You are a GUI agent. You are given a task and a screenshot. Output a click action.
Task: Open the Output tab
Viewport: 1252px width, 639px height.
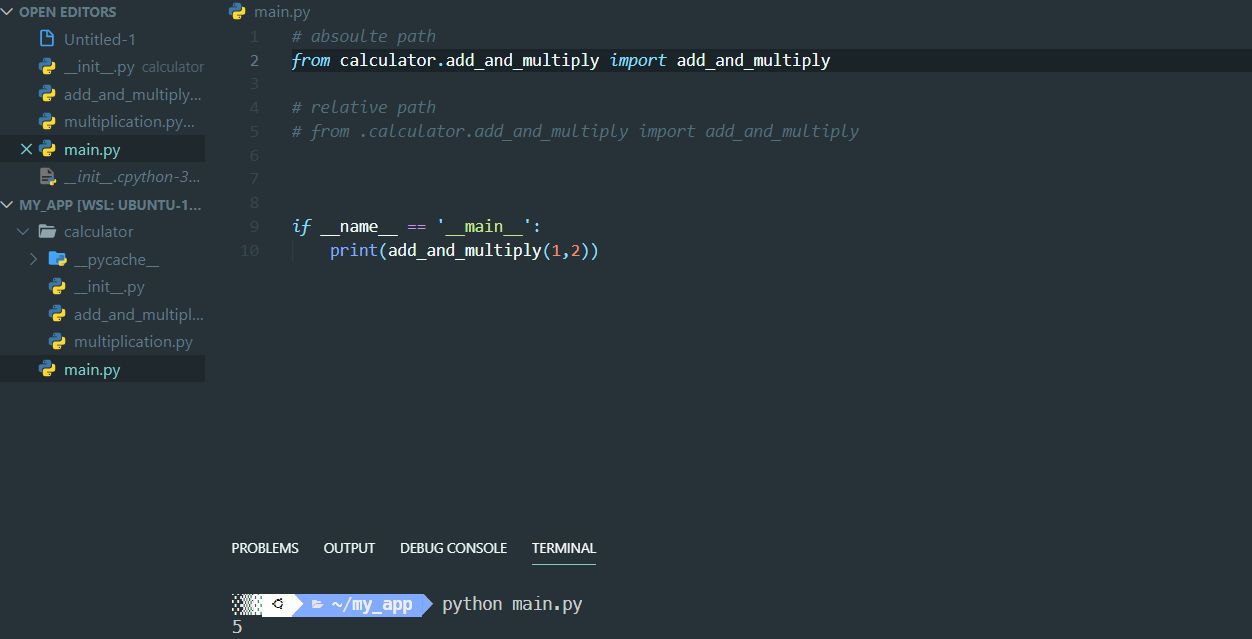(x=349, y=548)
